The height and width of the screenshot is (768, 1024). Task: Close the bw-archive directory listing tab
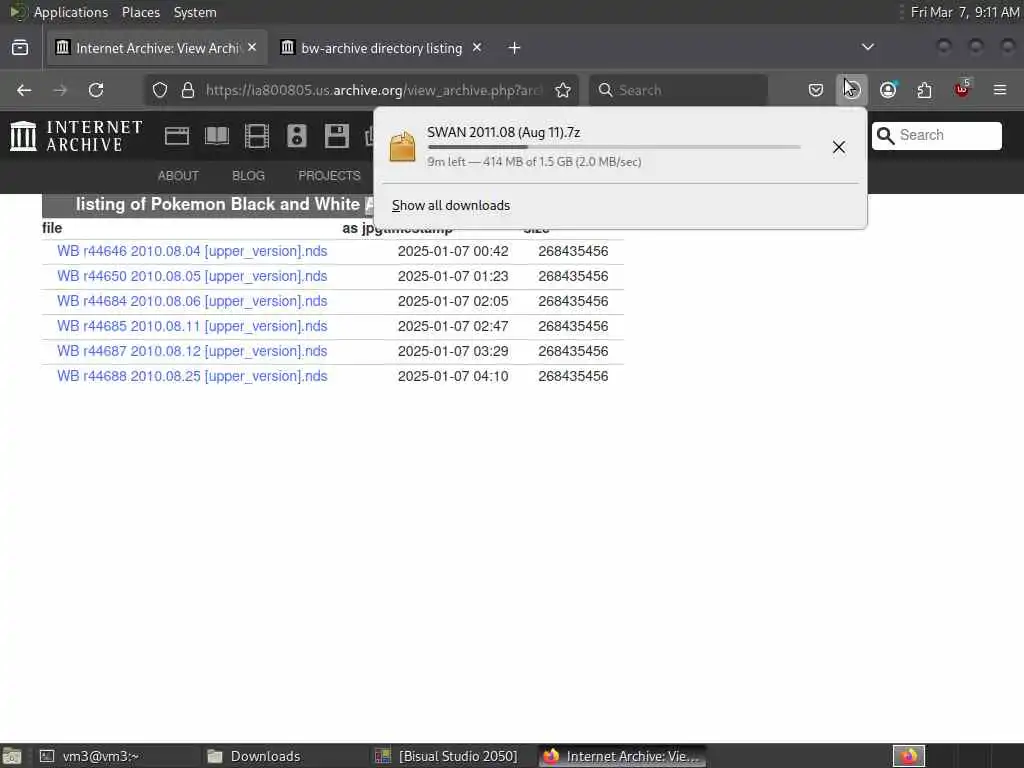[x=477, y=47]
